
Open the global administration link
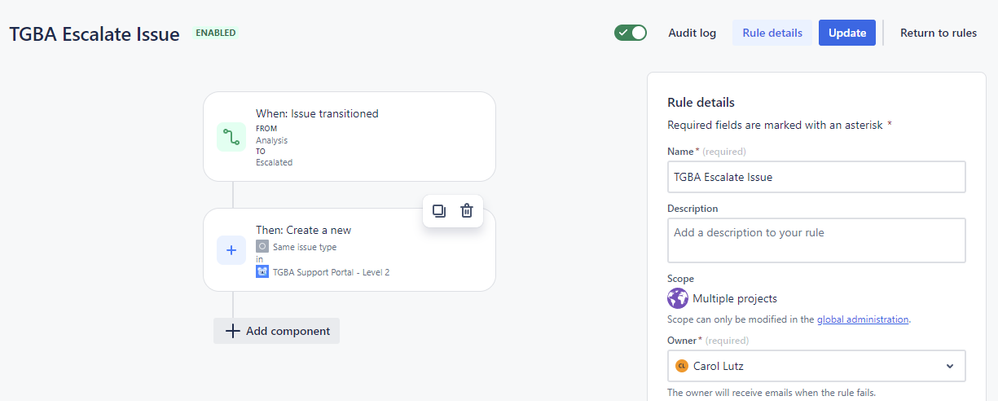pyautogui.click(x=862, y=320)
